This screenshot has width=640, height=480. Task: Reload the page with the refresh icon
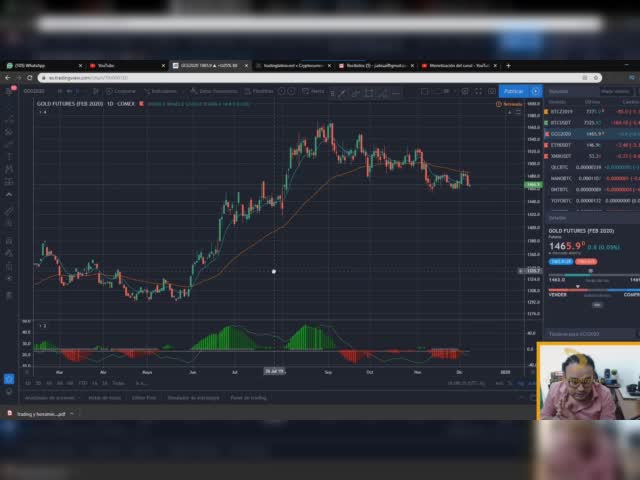[x=30, y=78]
